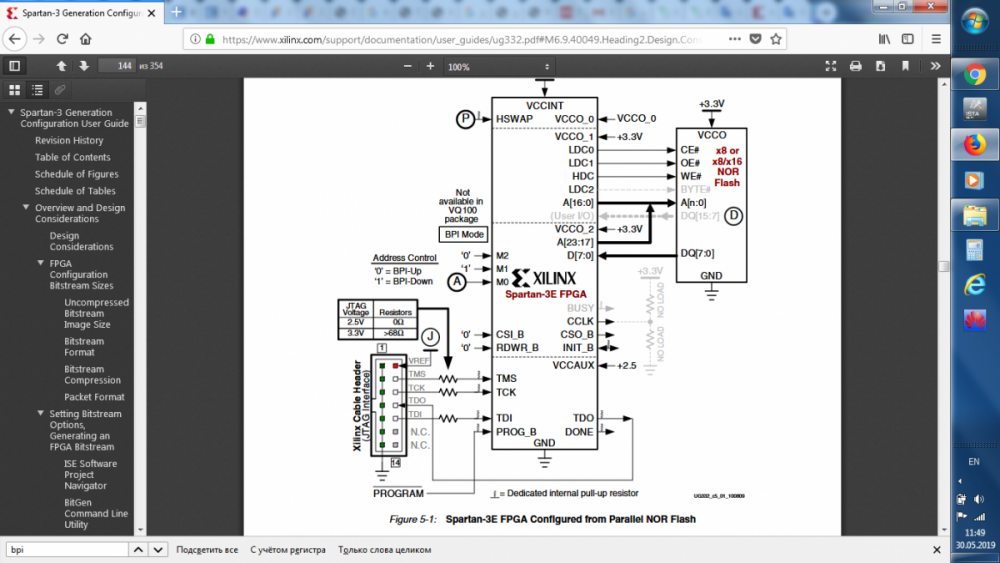Save page to Pocket icon
1000x563 pixels.
[x=755, y=39]
